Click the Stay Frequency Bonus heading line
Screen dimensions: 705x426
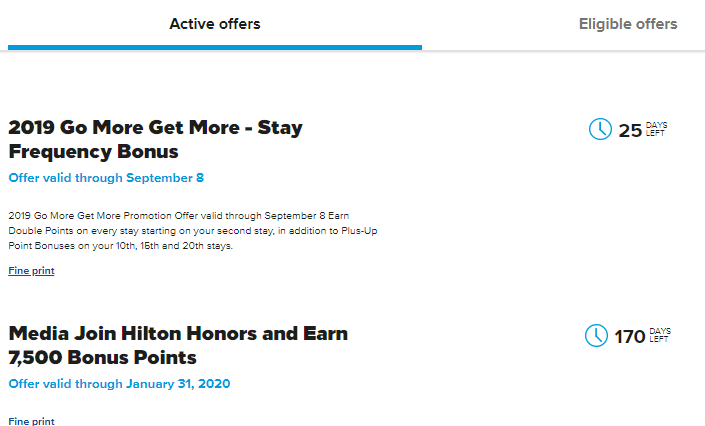[x=94, y=152]
